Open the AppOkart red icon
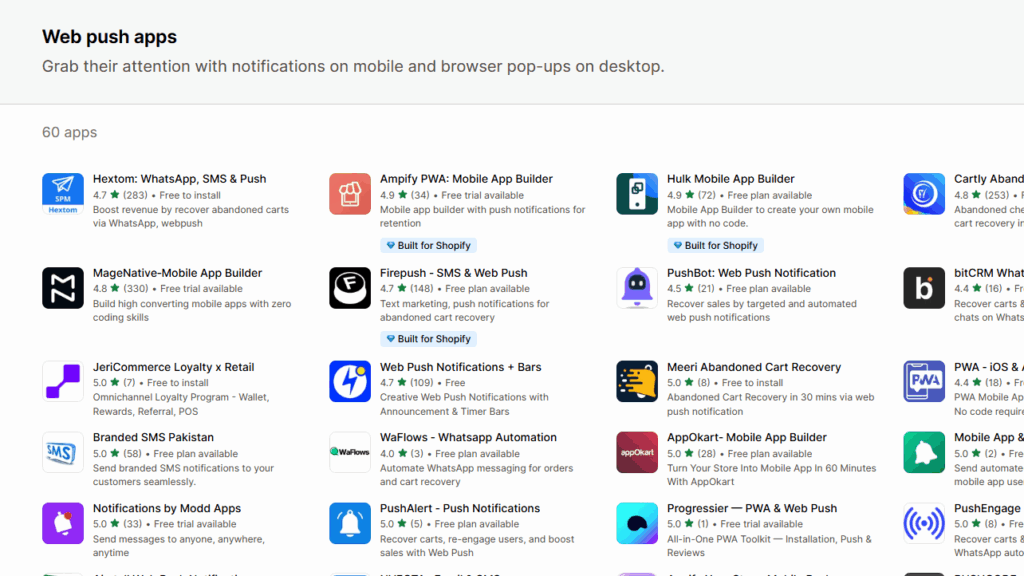Image resolution: width=1024 pixels, height=576 pixels. click(x=636, y=453)
